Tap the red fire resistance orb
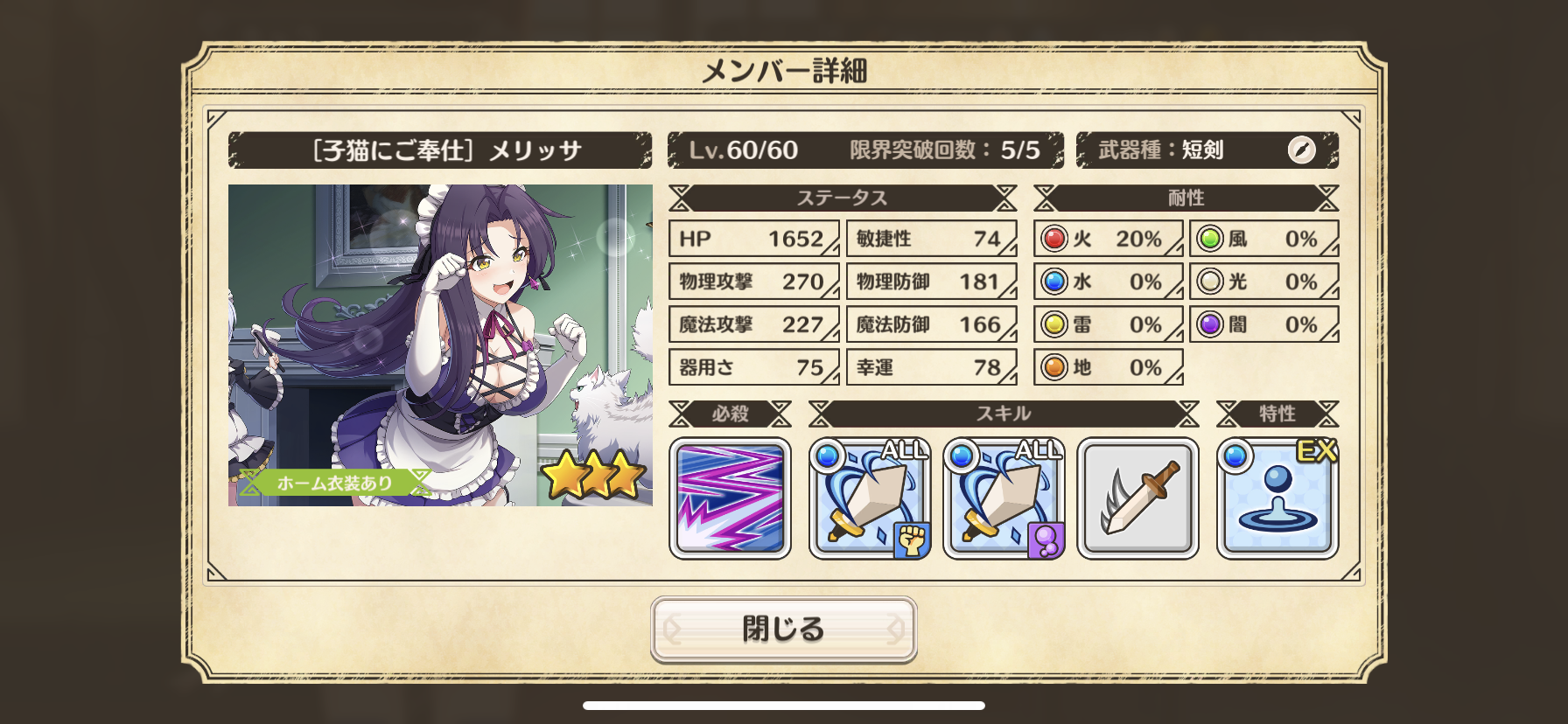 (1055, 239)
